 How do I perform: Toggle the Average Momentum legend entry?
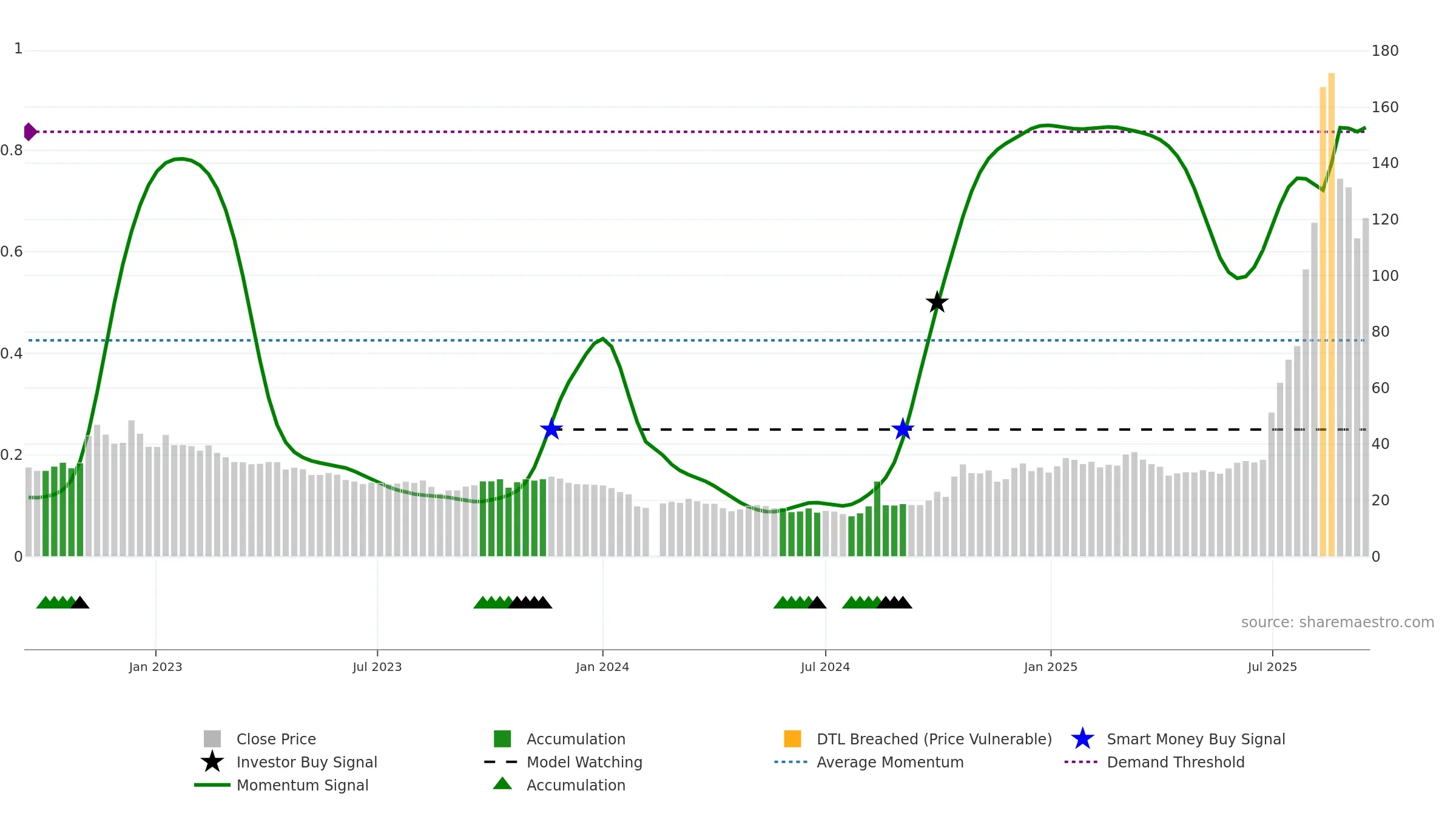(869, 762)
